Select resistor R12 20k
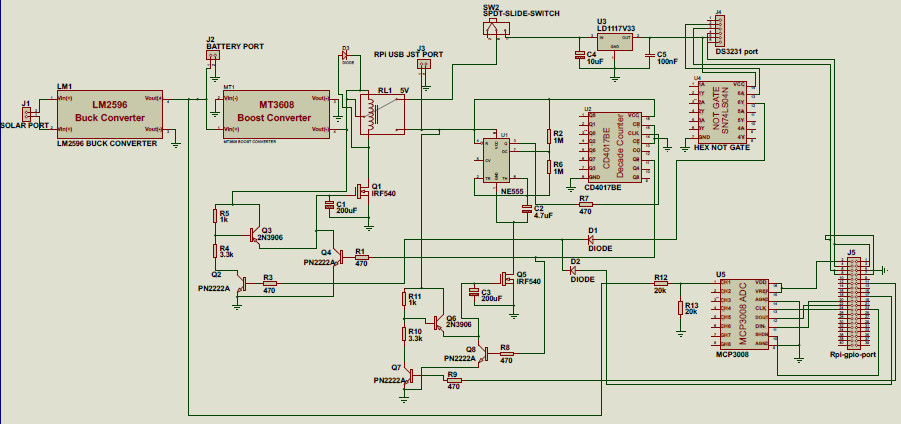The width and height of the screenshot is (901, 424). (661, 283)
